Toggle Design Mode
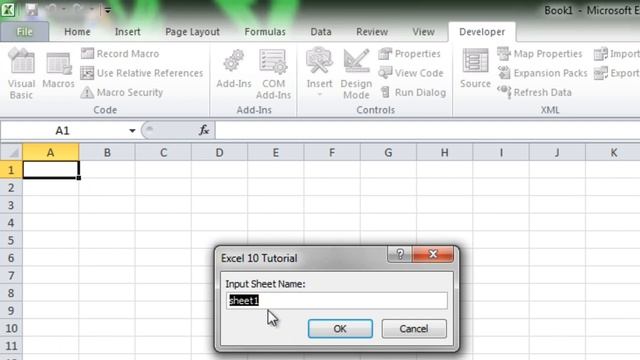640x360 pixels. [356, 73]
